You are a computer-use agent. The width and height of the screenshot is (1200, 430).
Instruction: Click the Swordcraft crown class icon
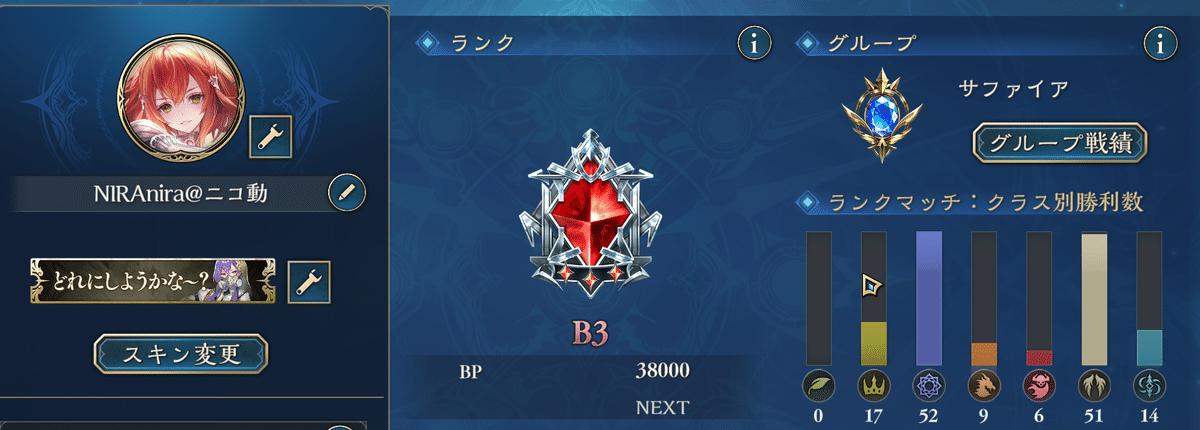[874, 386]
